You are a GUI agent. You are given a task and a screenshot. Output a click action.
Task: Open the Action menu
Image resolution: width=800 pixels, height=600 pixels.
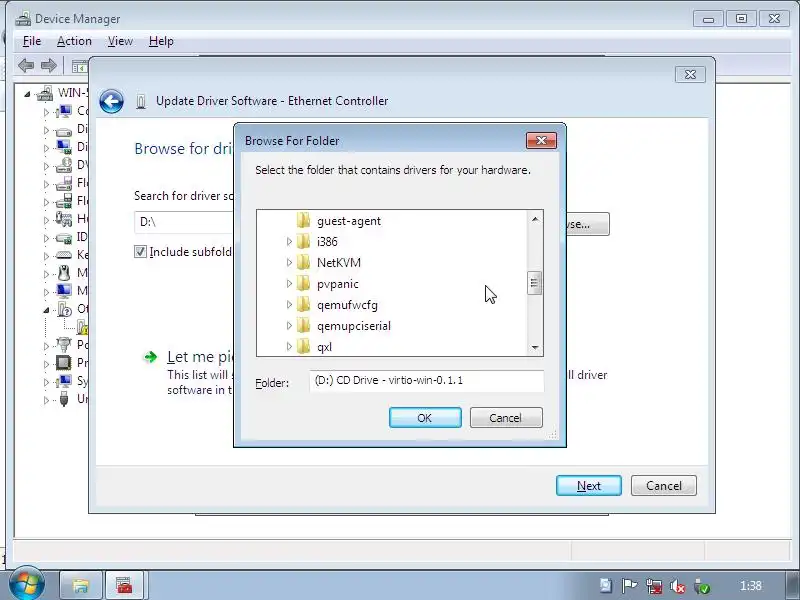pos(74,41)
